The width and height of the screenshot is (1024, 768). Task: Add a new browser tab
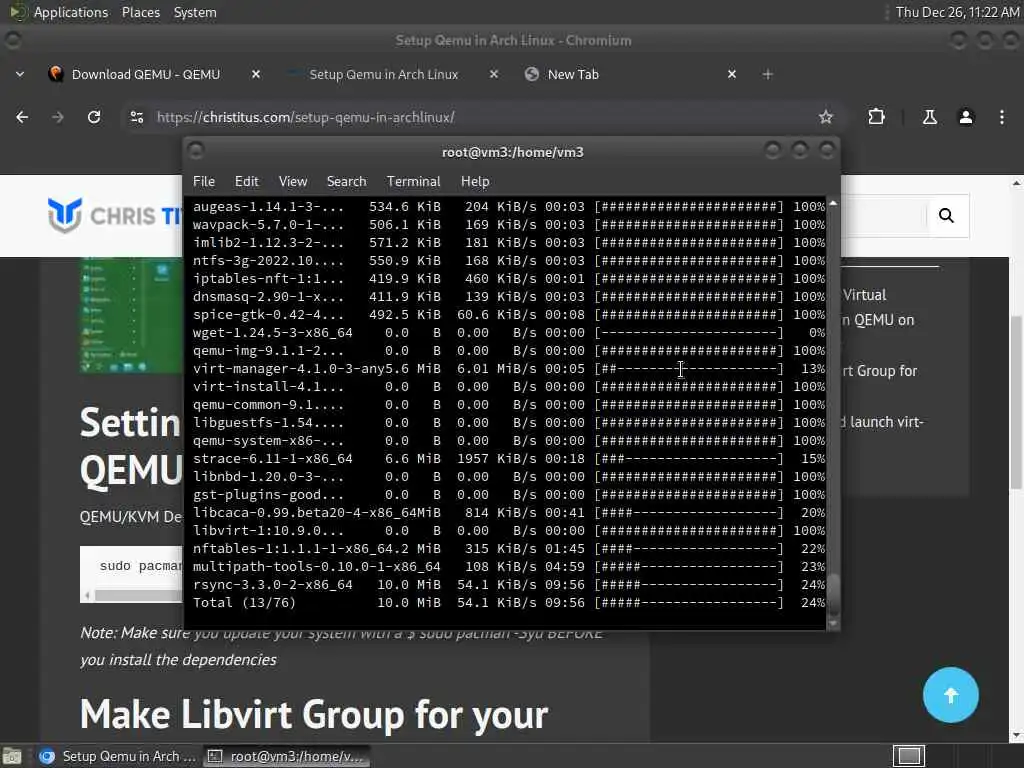767,74
